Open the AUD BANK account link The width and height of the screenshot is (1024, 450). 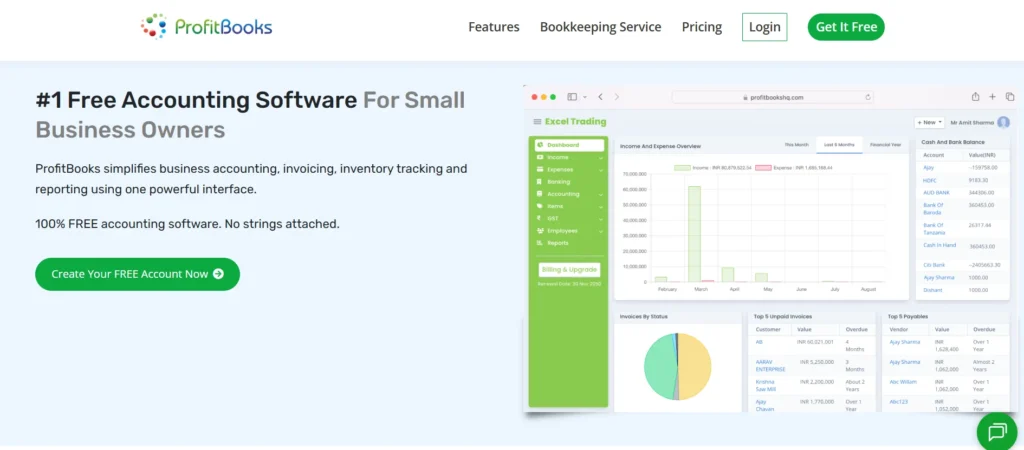[936, 193]
